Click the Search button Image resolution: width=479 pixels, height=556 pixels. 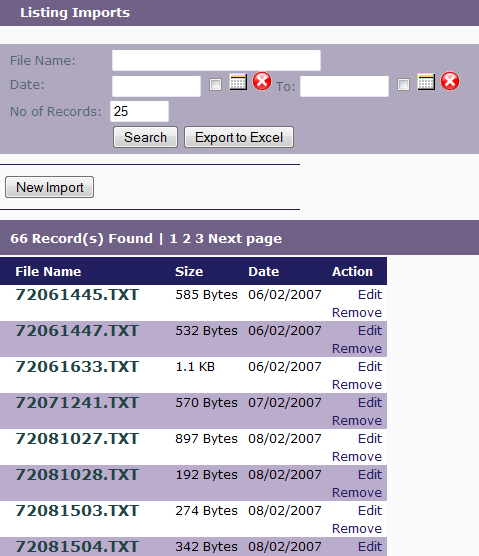(145, 137)
